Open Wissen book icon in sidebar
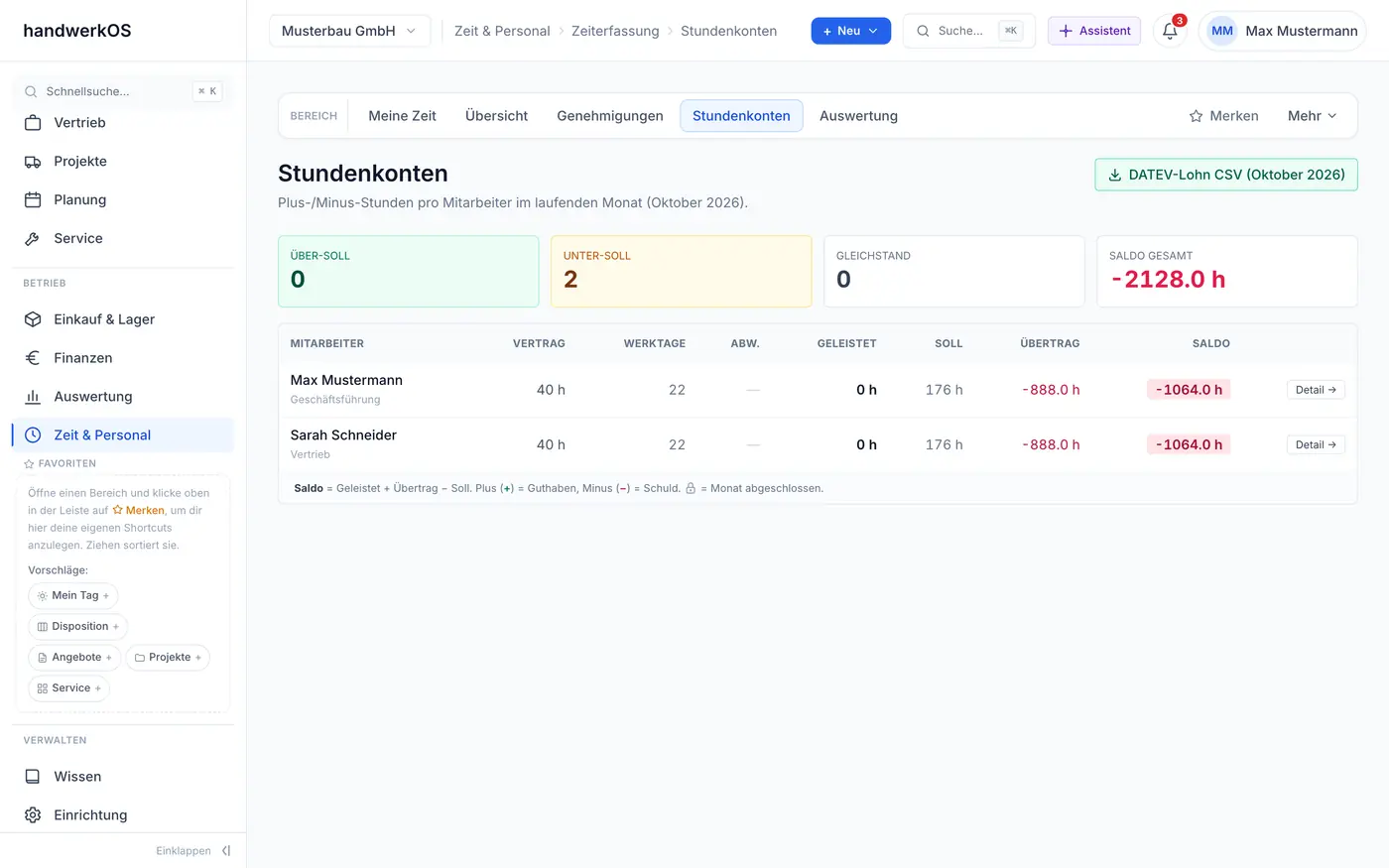The height and width of the screenshot is (868, 1389). [x=33, y=777]
